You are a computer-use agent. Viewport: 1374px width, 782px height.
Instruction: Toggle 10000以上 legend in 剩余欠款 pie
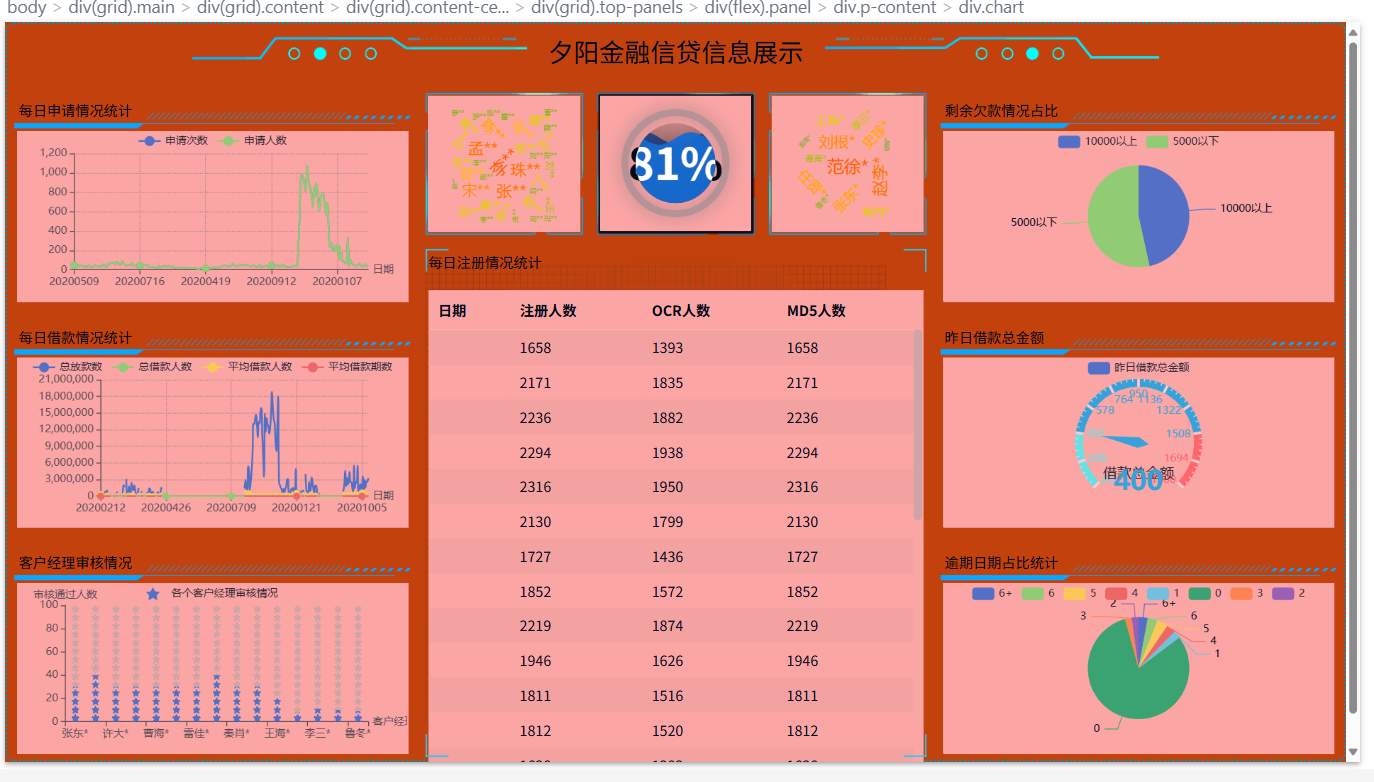pyautogui.click(x=1069, y=141)
